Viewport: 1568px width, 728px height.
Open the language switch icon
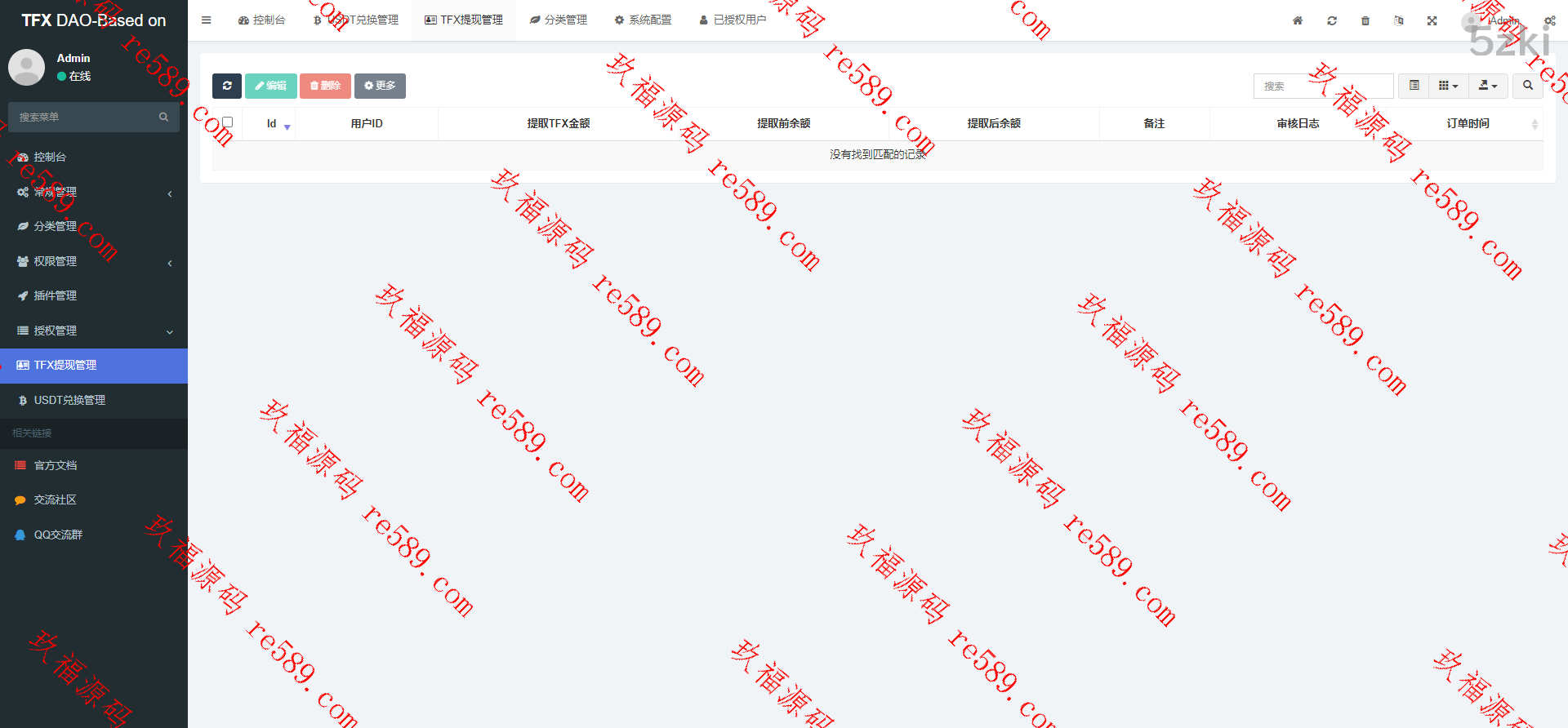(1399, 20)
